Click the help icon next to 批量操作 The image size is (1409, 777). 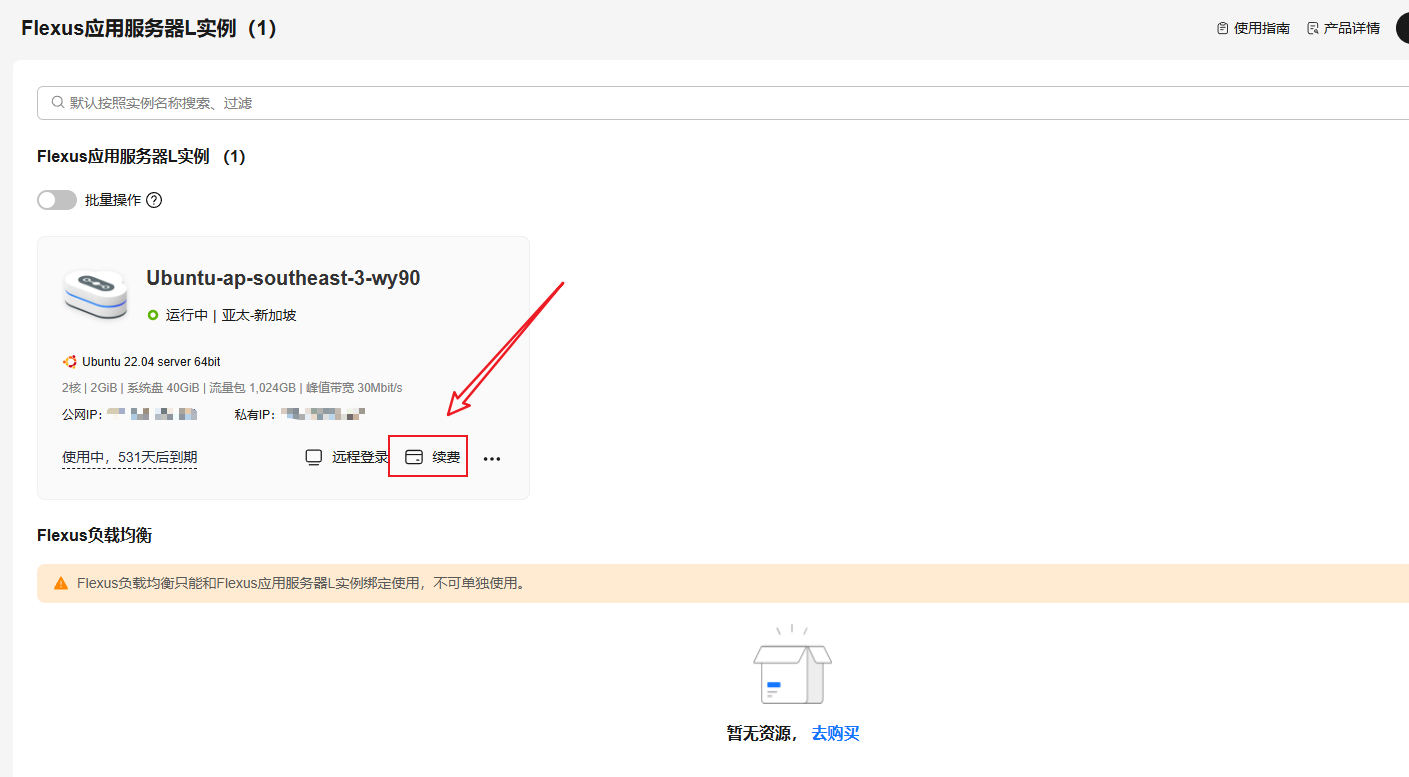pyautogui.click(x=154, y=200)
